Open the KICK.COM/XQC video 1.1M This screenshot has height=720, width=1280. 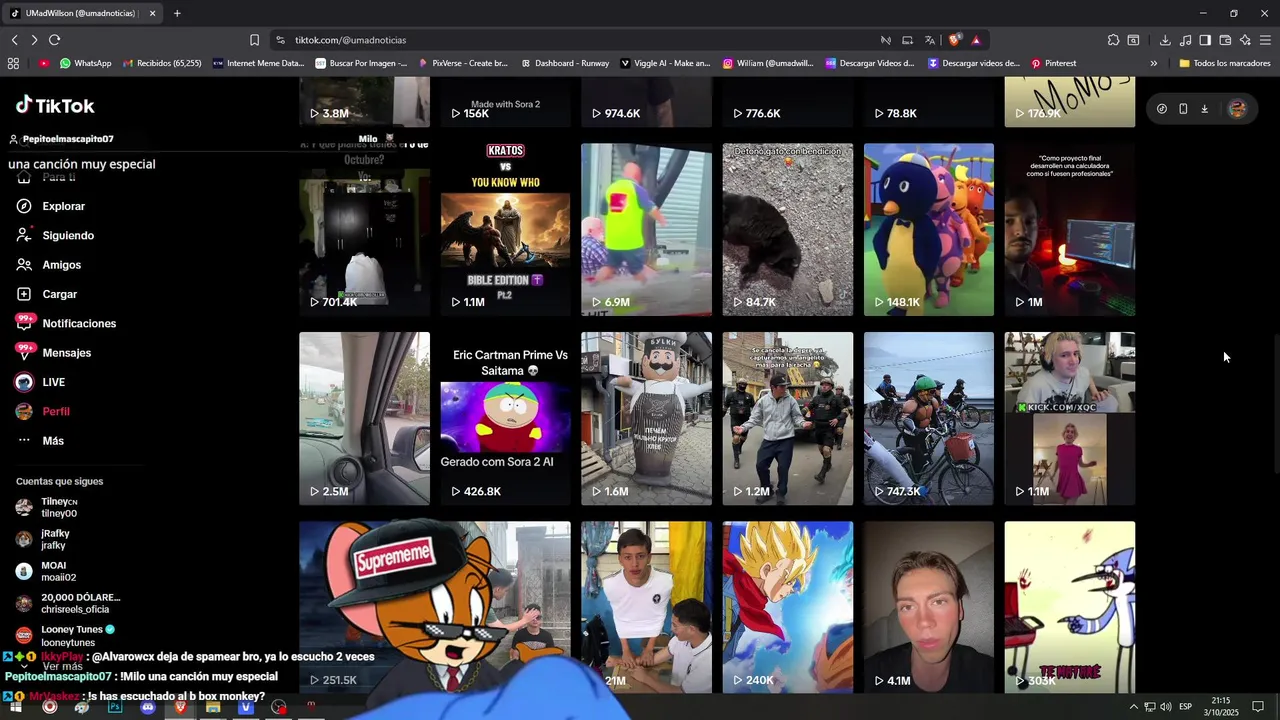click(1070, 418)
